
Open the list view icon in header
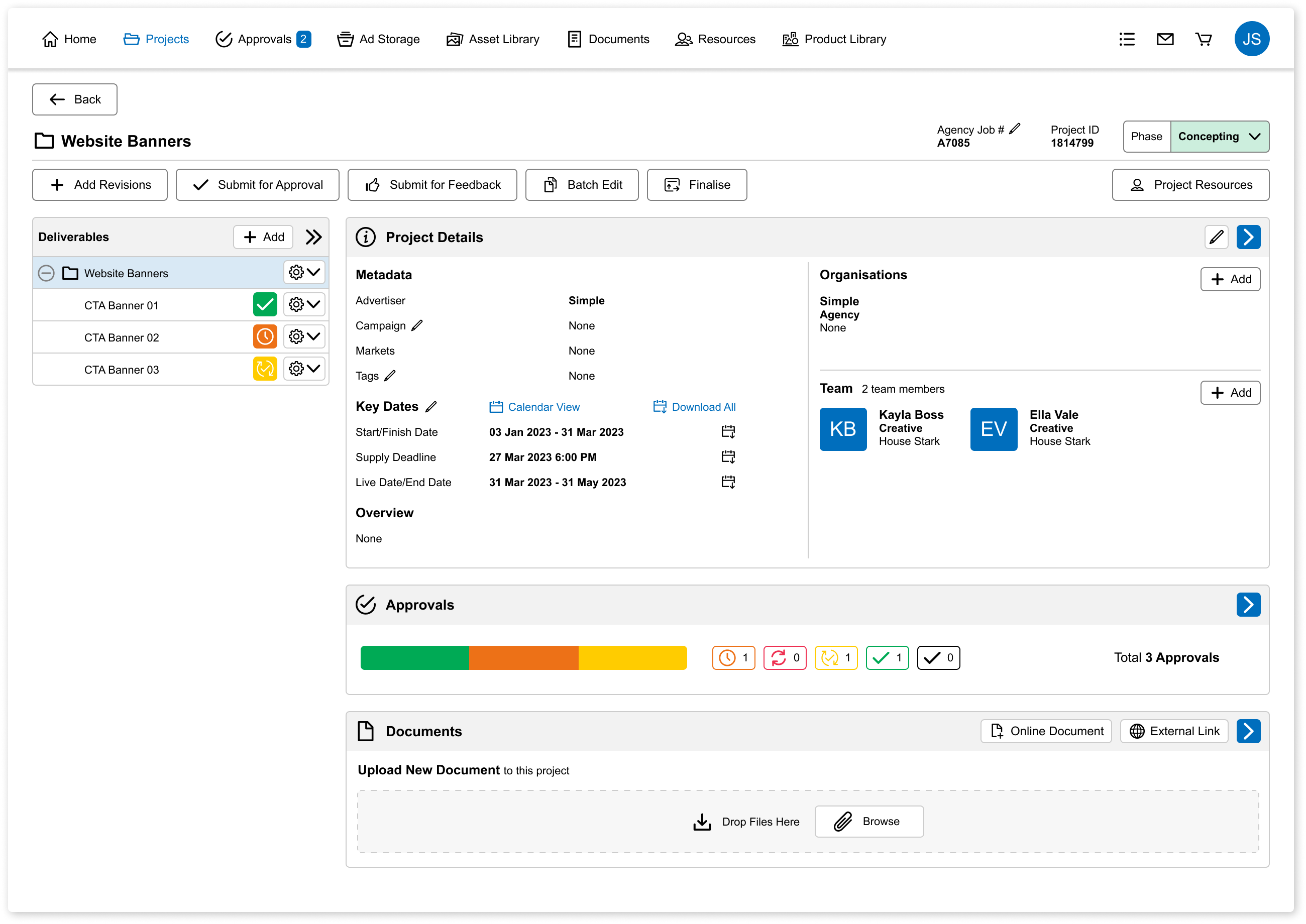pos(1126,39)
